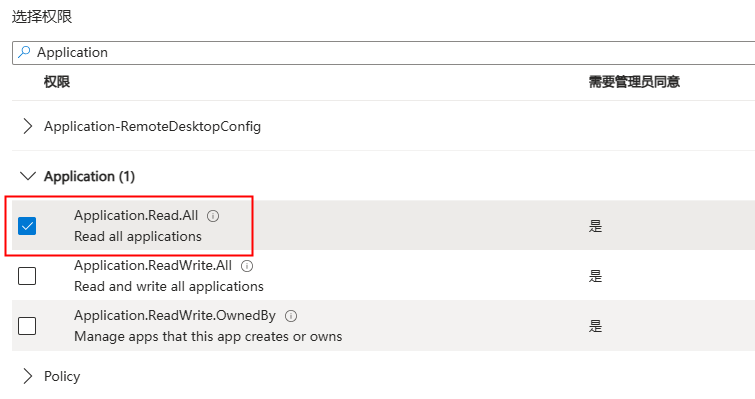The width and height of the screenshot is (755, 399).
Task: Click the 权限 column header
Action: [57, 82]
